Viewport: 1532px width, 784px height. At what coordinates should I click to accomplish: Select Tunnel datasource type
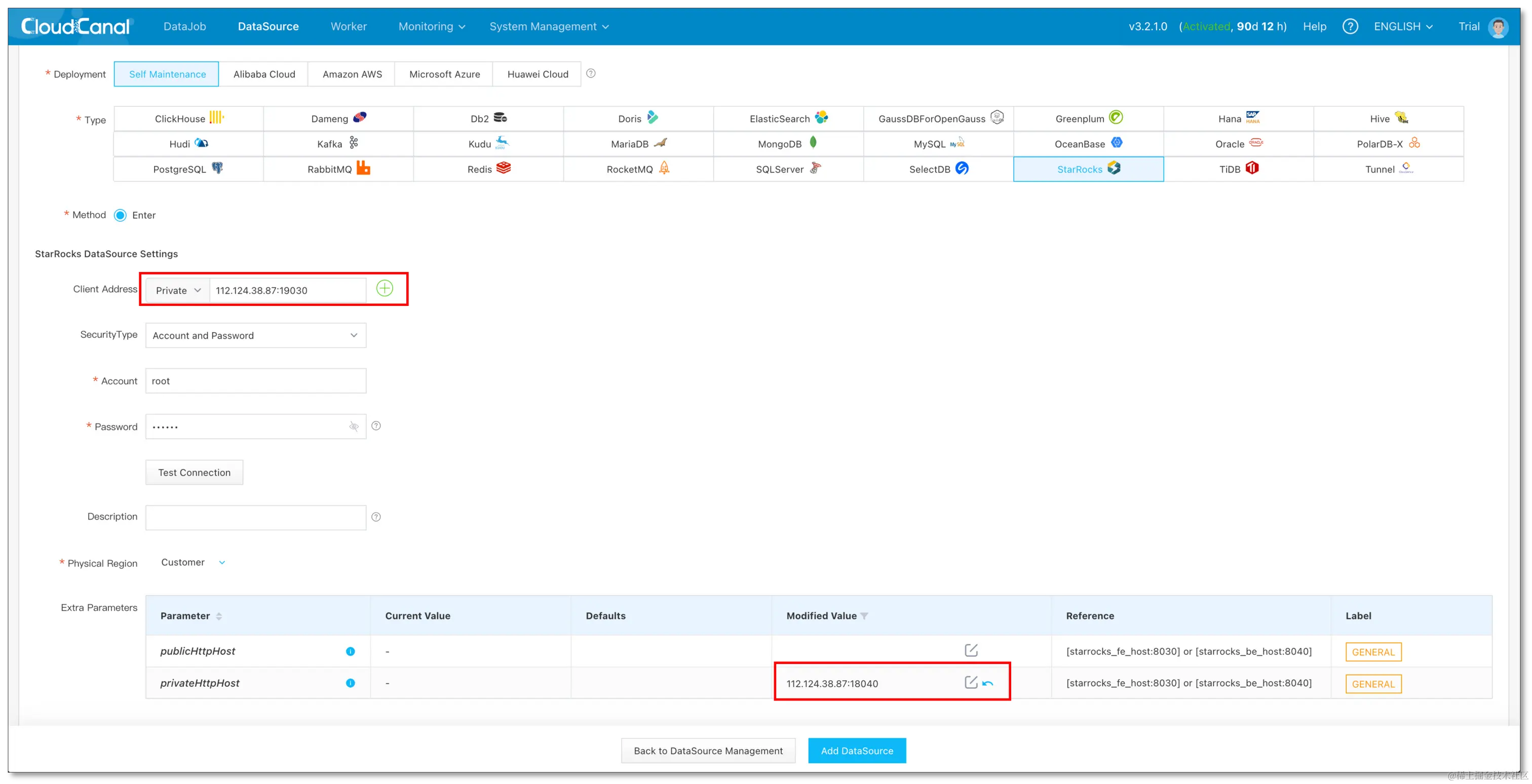(x=1388, y=169)
